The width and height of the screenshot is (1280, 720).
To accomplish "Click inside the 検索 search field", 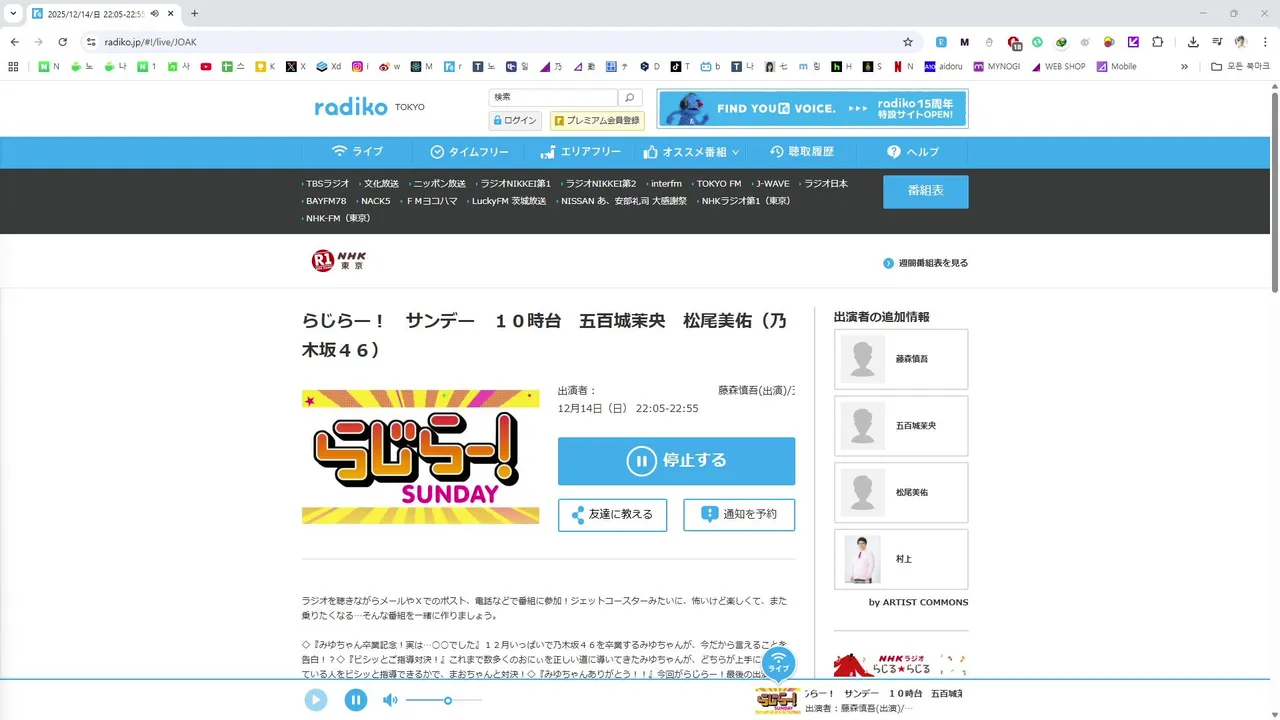I will point(552,97).
